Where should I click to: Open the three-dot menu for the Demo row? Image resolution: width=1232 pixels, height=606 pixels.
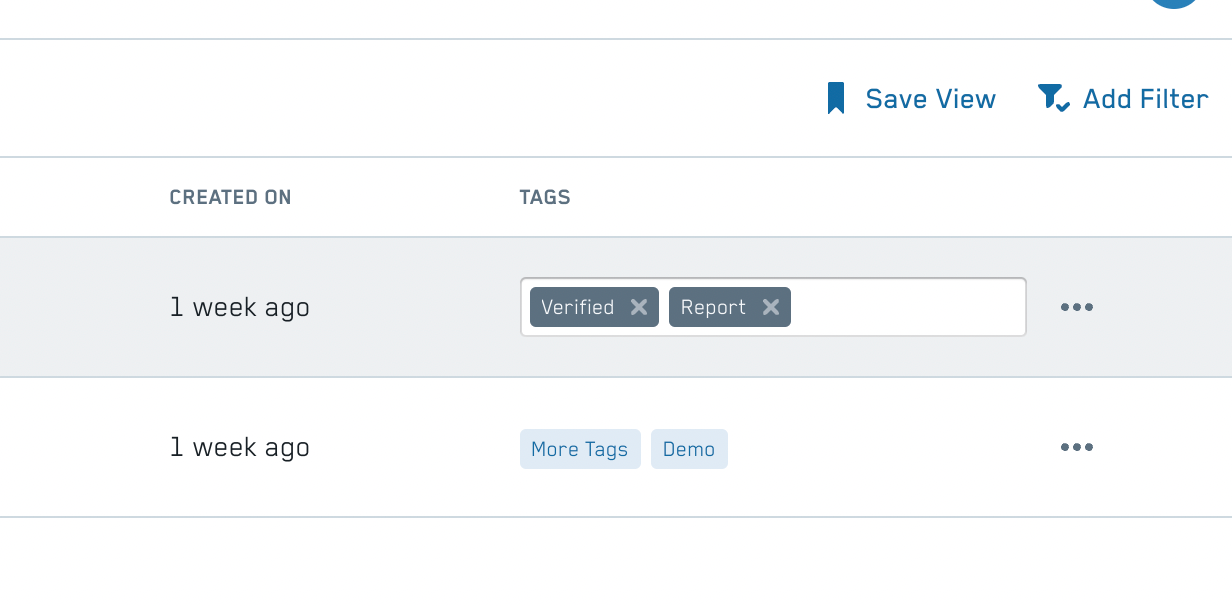(x=1076, y=447)
